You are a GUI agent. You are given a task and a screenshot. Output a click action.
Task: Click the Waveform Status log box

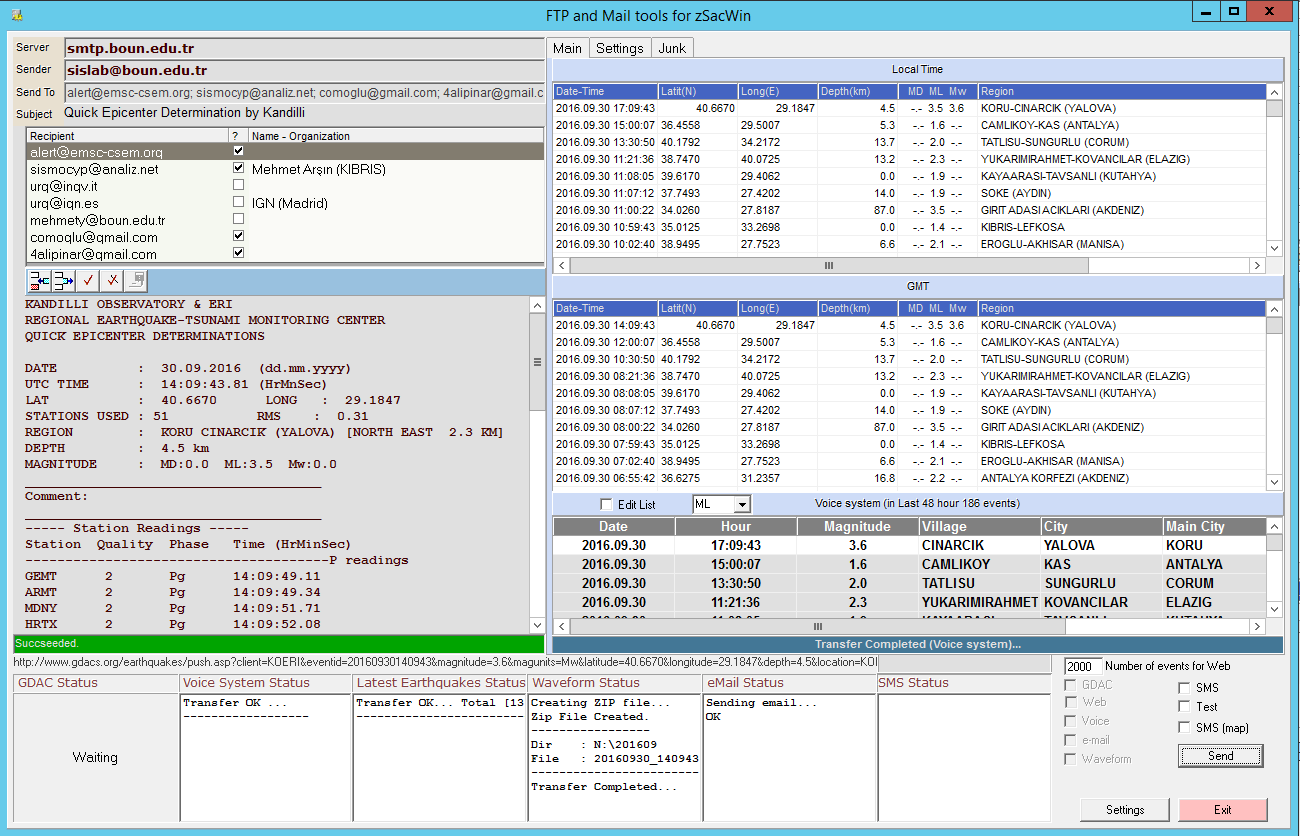[x=614, y=757]
